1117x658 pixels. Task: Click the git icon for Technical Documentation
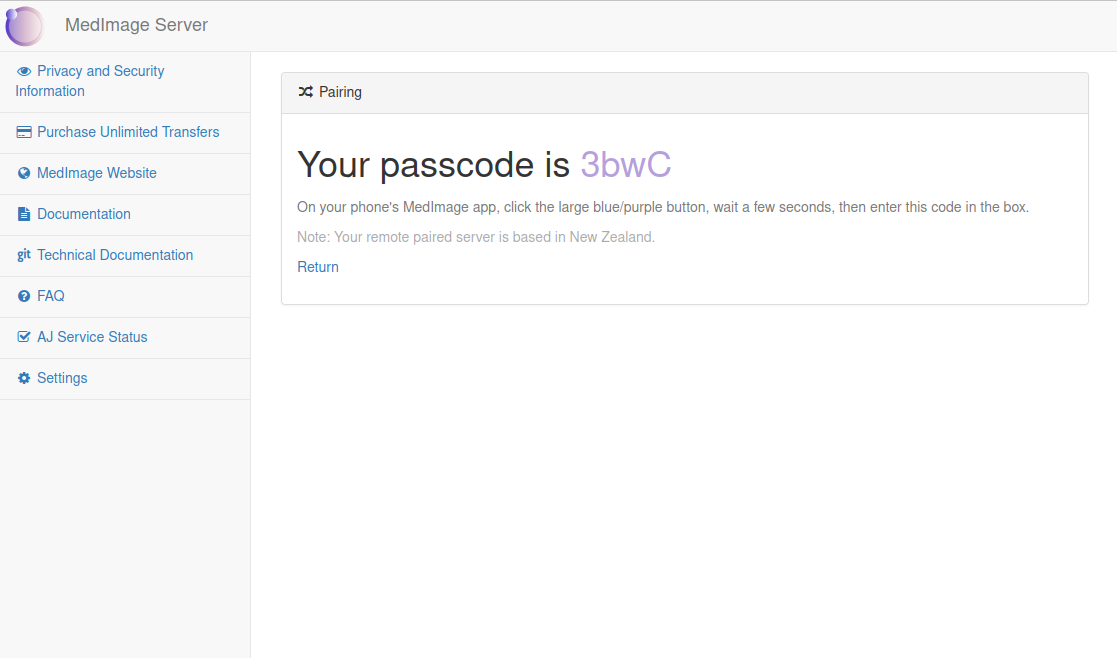pos(24,255)
